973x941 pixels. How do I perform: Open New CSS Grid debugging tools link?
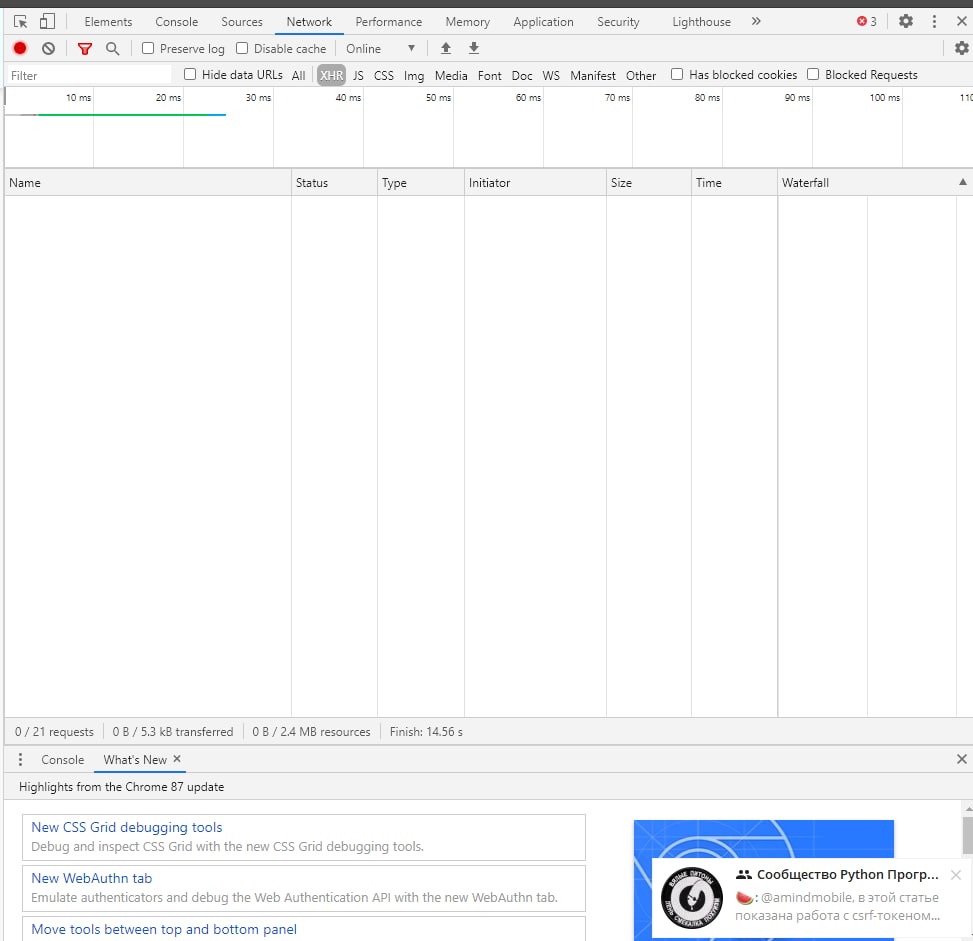pyautogui.click(x=127, y=827)
